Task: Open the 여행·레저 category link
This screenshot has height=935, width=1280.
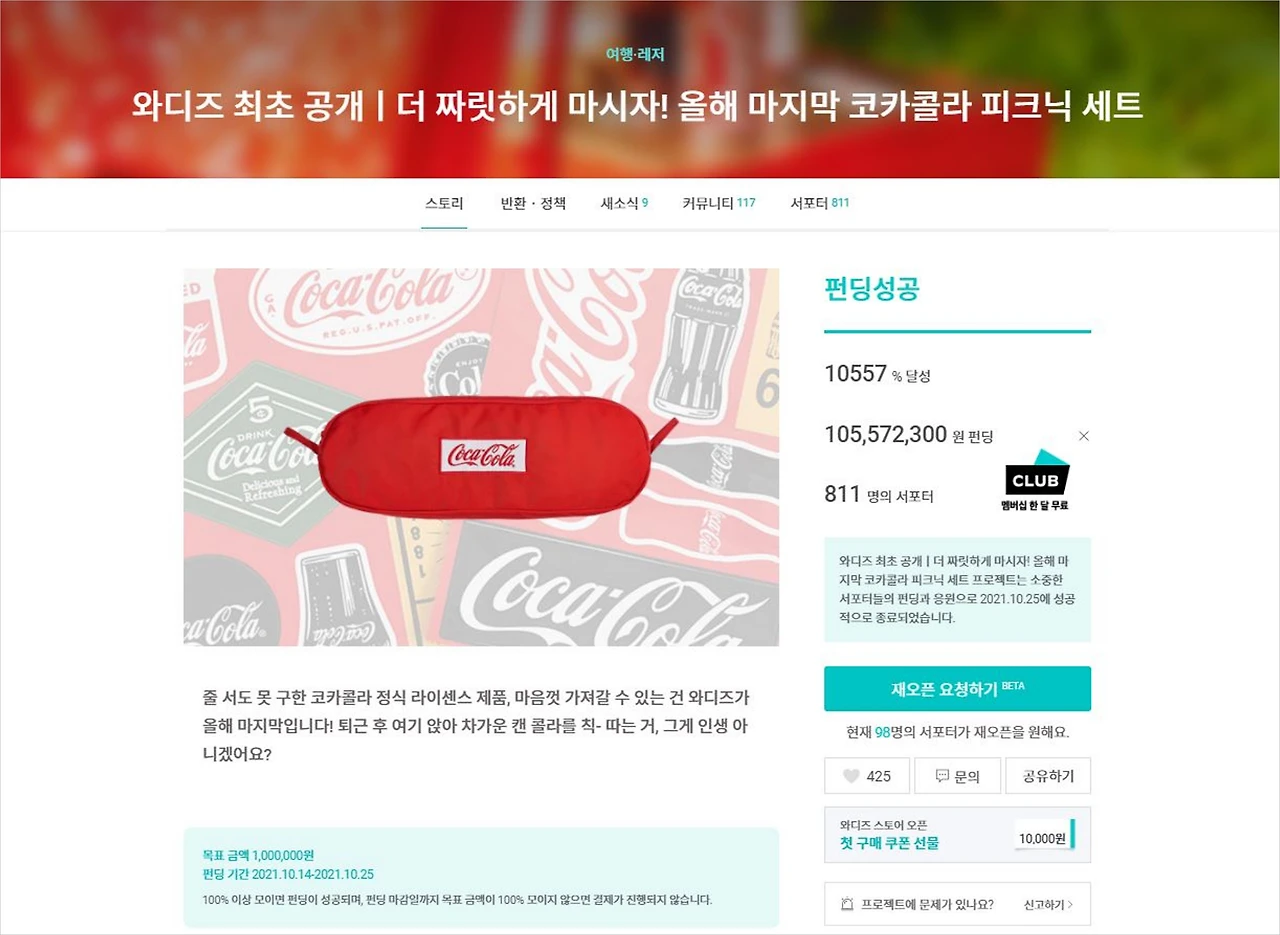Action: click(x=635, y=54)
